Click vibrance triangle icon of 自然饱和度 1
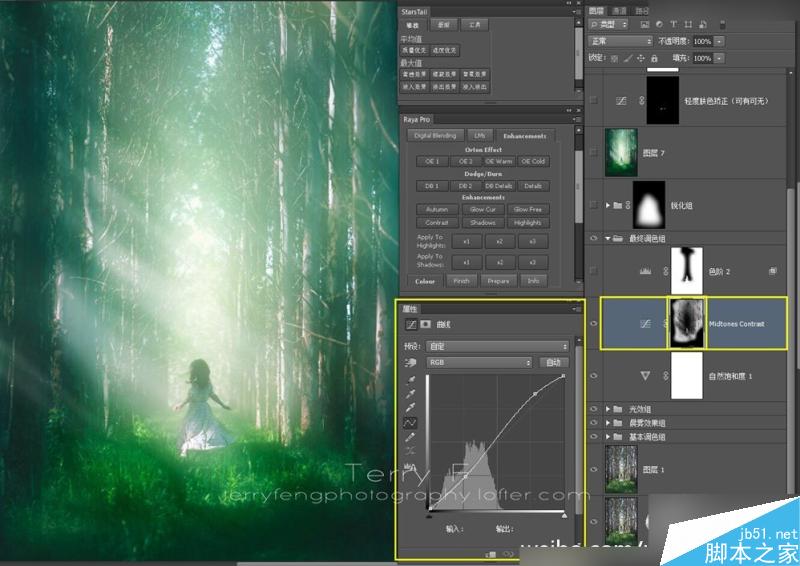Screen dimensions: 800x566 [x=645, y=376]
